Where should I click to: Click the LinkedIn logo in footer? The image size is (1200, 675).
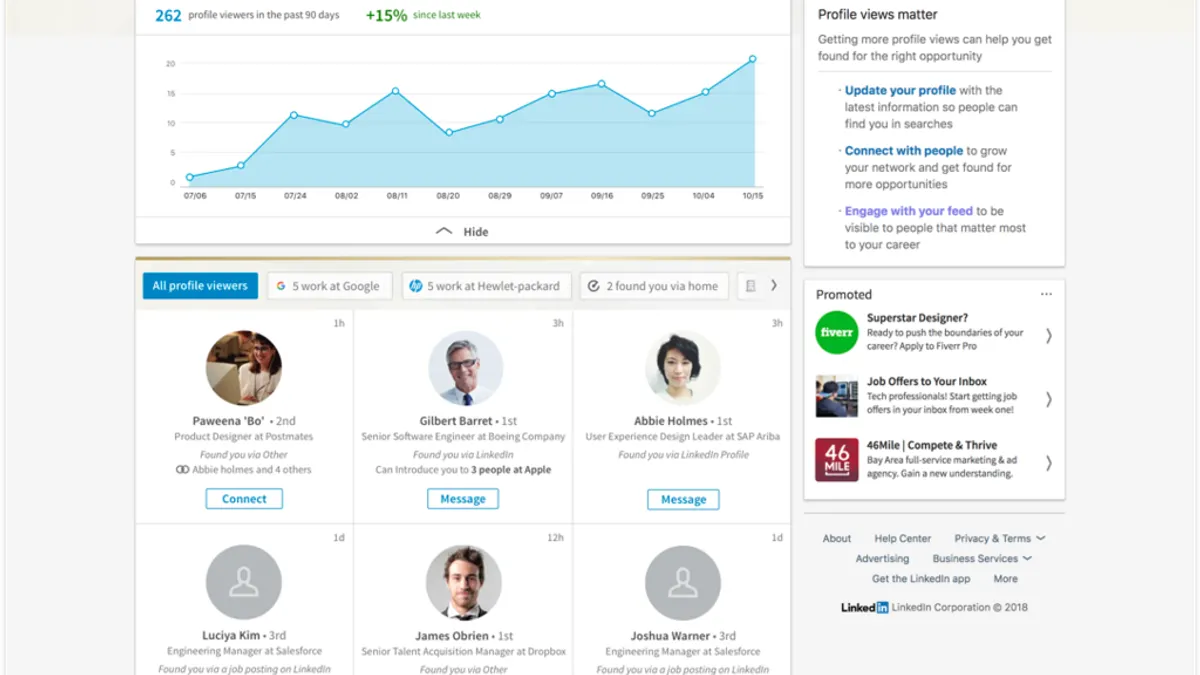[x=864, y=607]
